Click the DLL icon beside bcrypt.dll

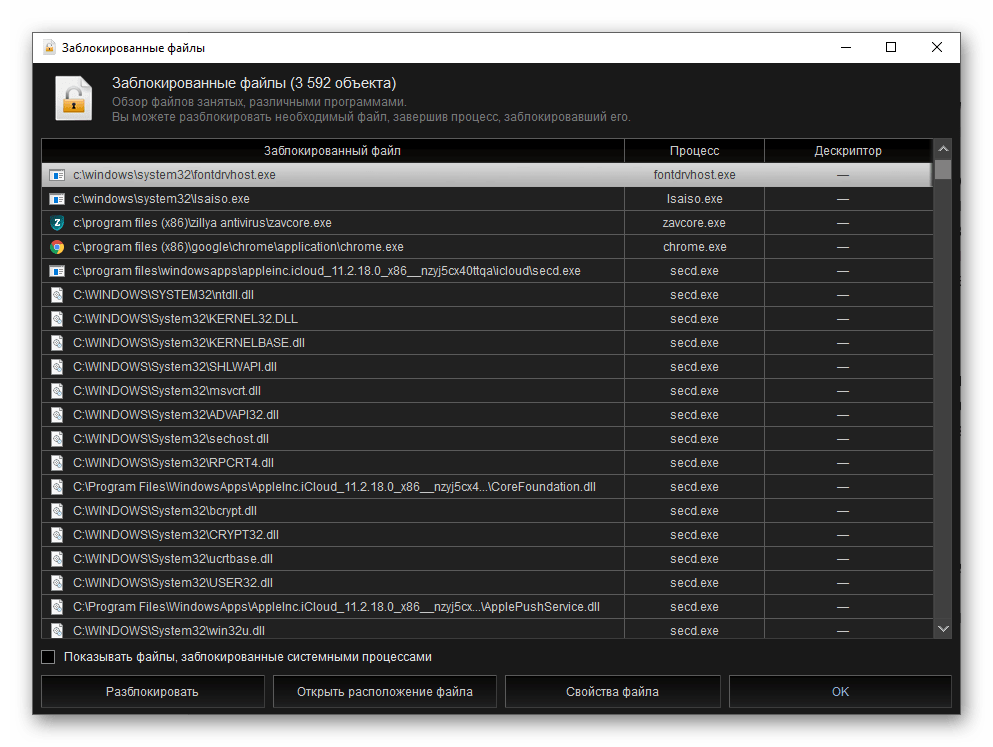pyautogui.click(x=57, y=512)
